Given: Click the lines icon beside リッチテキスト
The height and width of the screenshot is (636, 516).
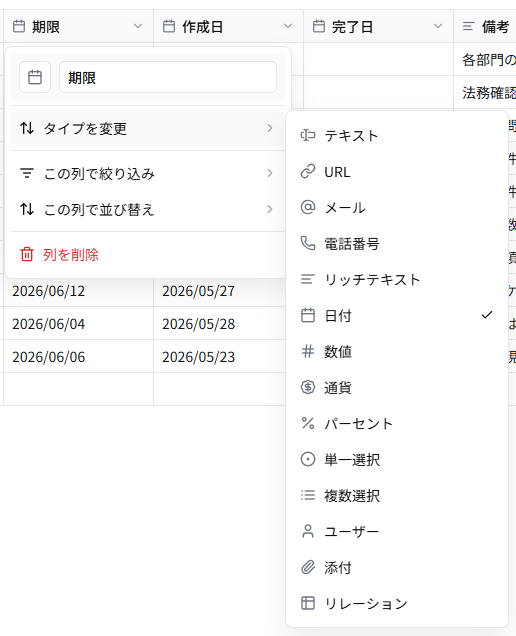Looking at the screenshot, I should pos(308,279).
